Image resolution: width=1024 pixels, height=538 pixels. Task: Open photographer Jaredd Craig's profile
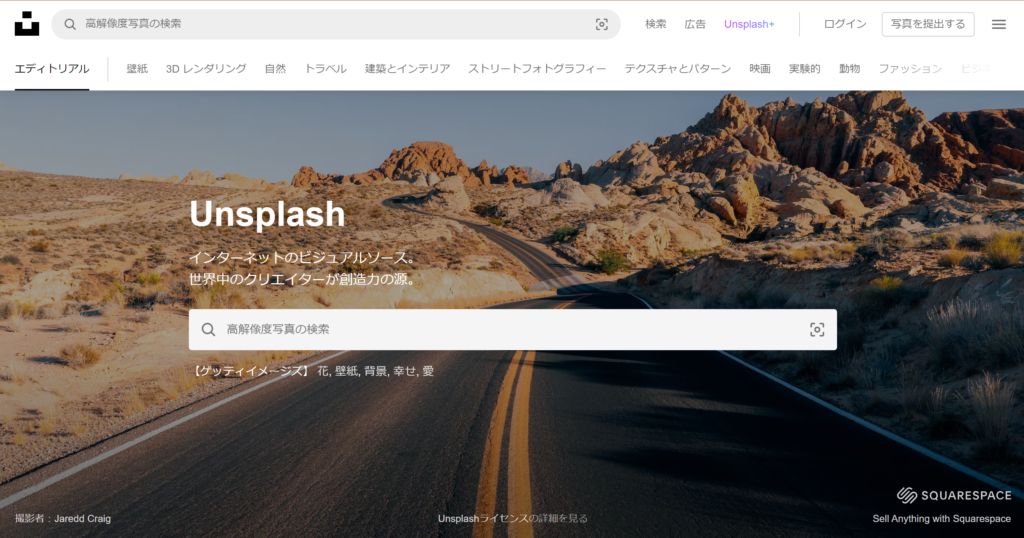pyautogui.click(x=84, y=518)
